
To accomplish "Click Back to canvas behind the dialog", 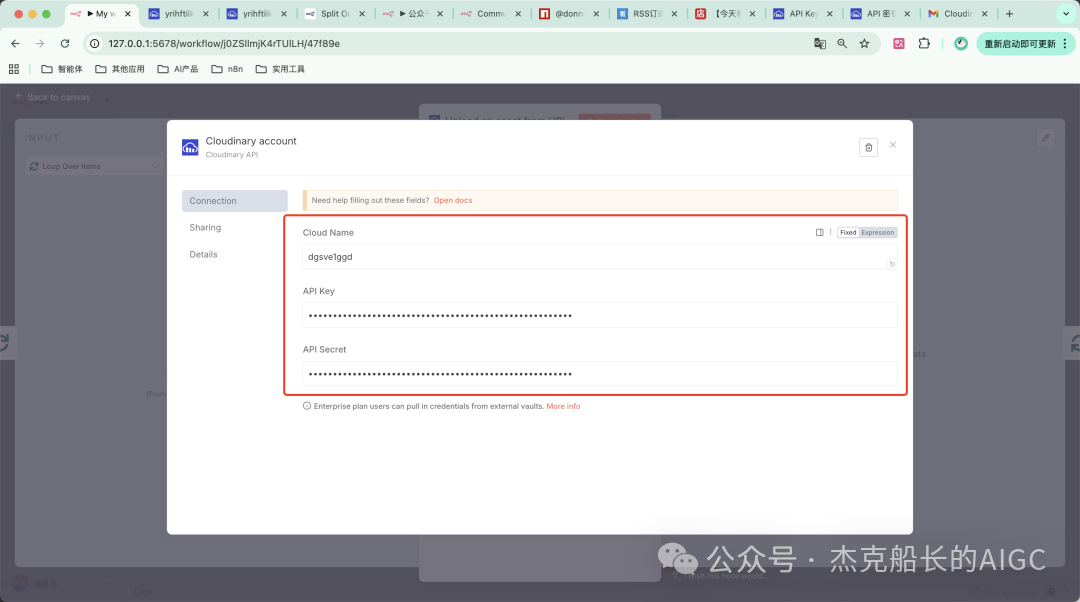I will pos(53,97).
